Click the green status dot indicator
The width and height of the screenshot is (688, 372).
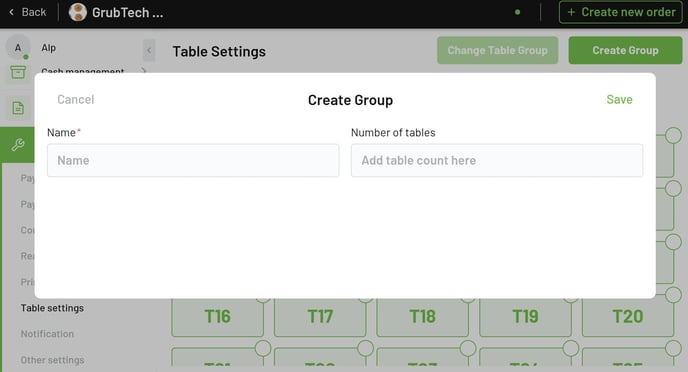(517, 12)
